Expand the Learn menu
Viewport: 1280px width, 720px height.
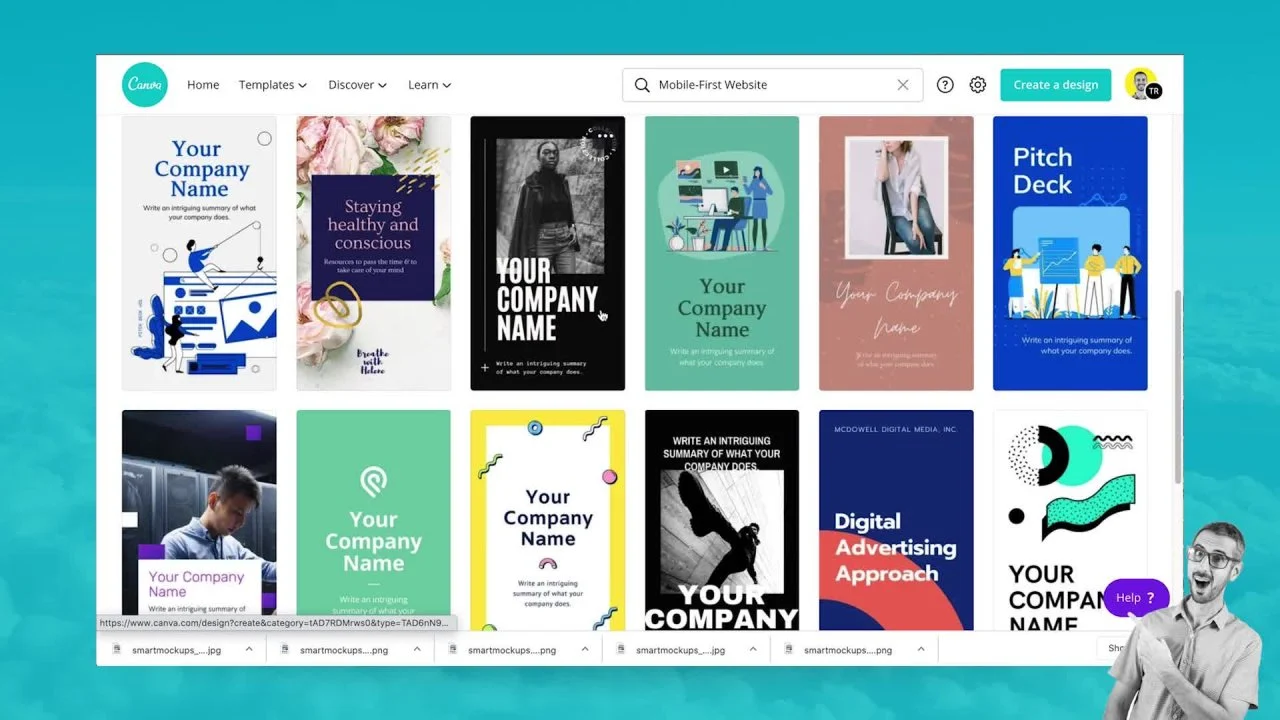430,85
